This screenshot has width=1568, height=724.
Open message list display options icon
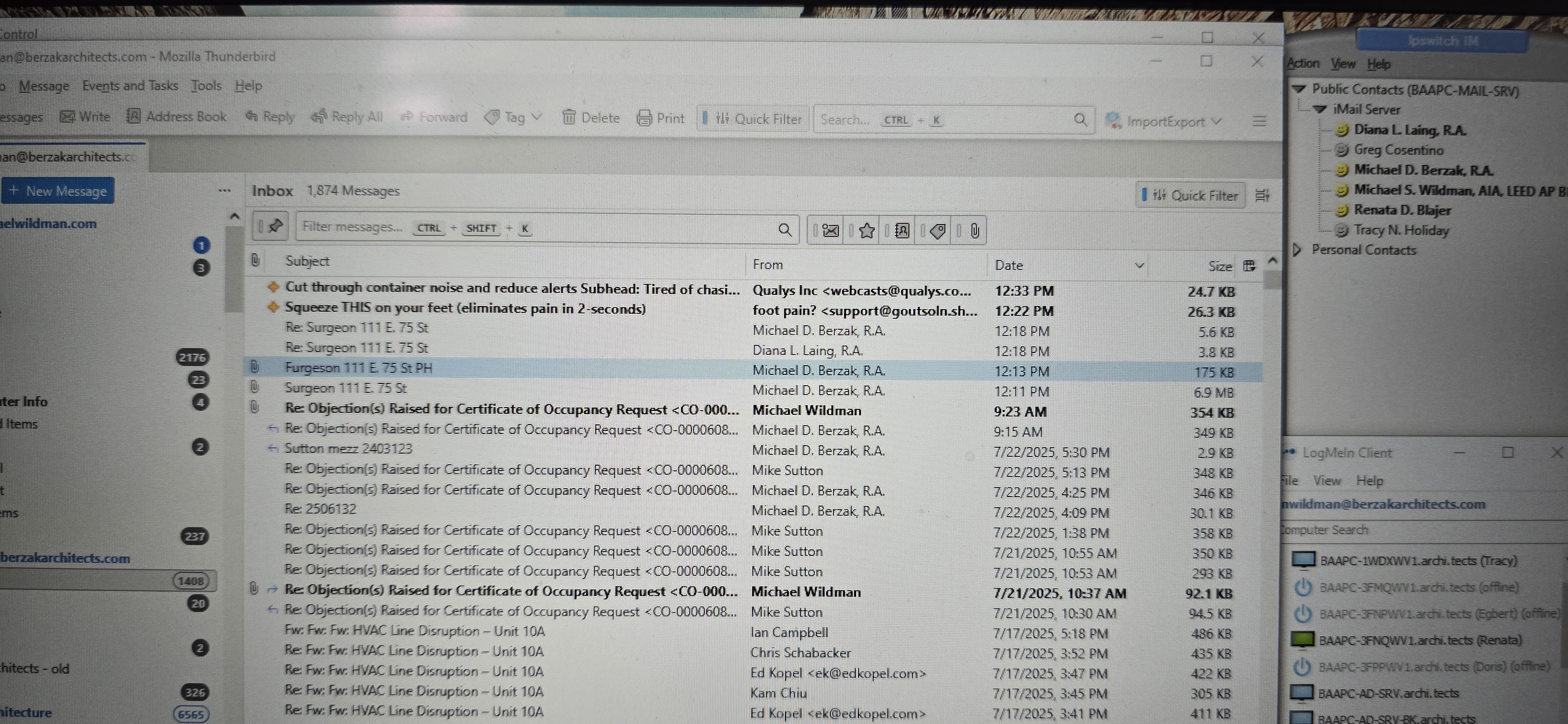pyautogui.click(x=1262, y=195)
